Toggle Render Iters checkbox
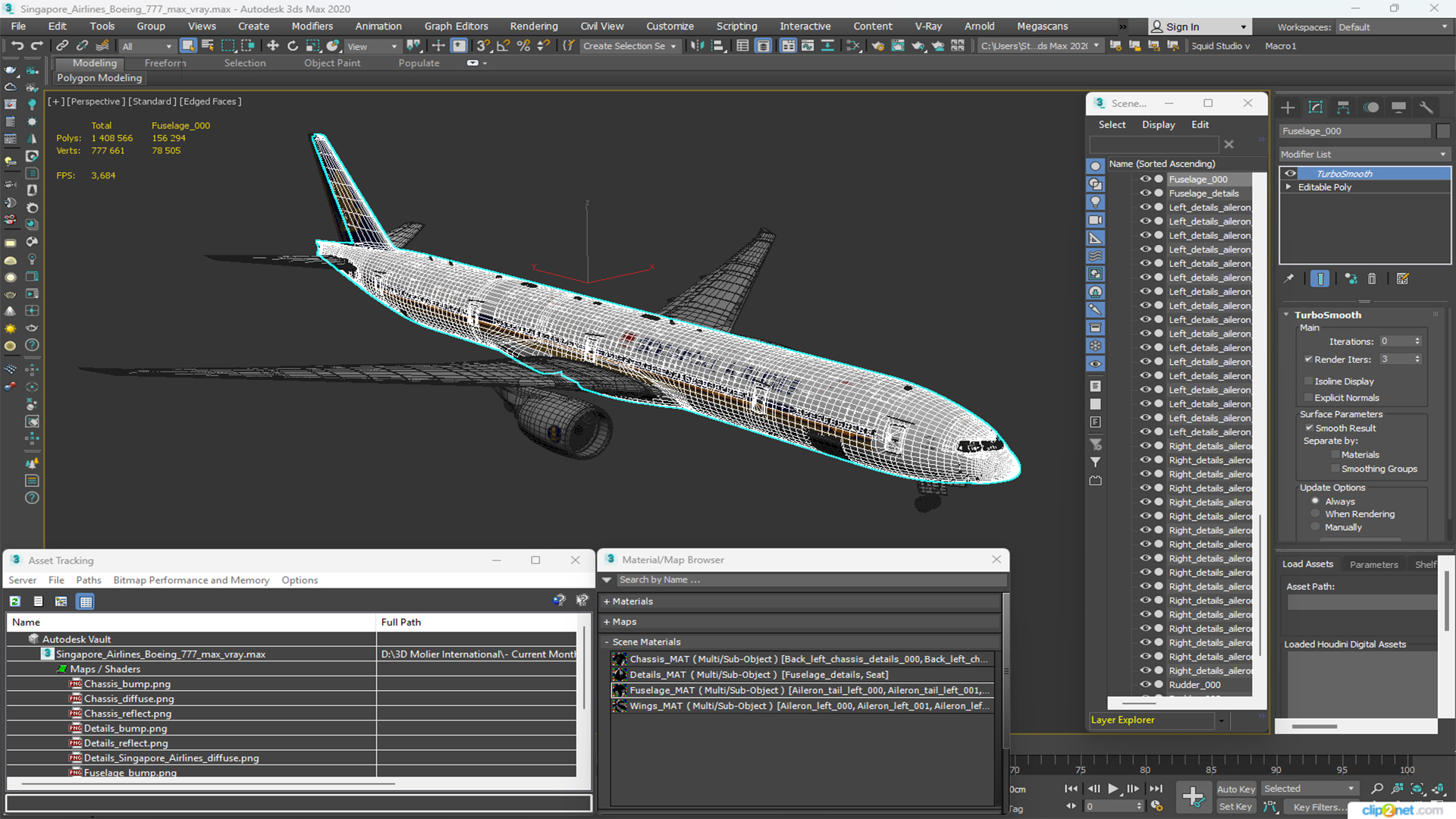Image resolution: width=1456 pixels, height=819 pixels. pos(1308,359)
